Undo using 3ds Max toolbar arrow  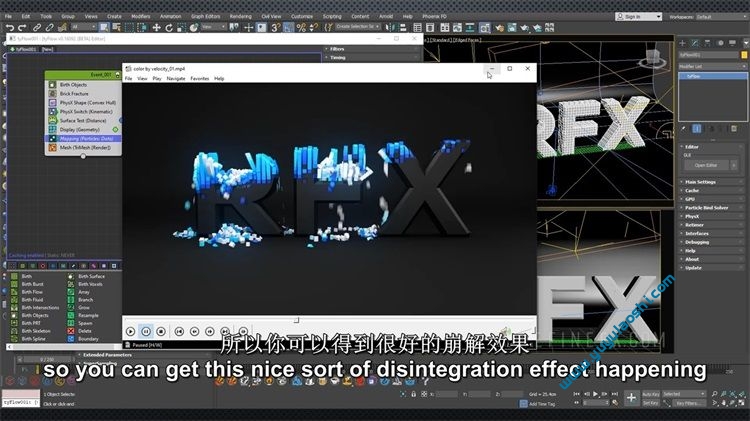10,28
